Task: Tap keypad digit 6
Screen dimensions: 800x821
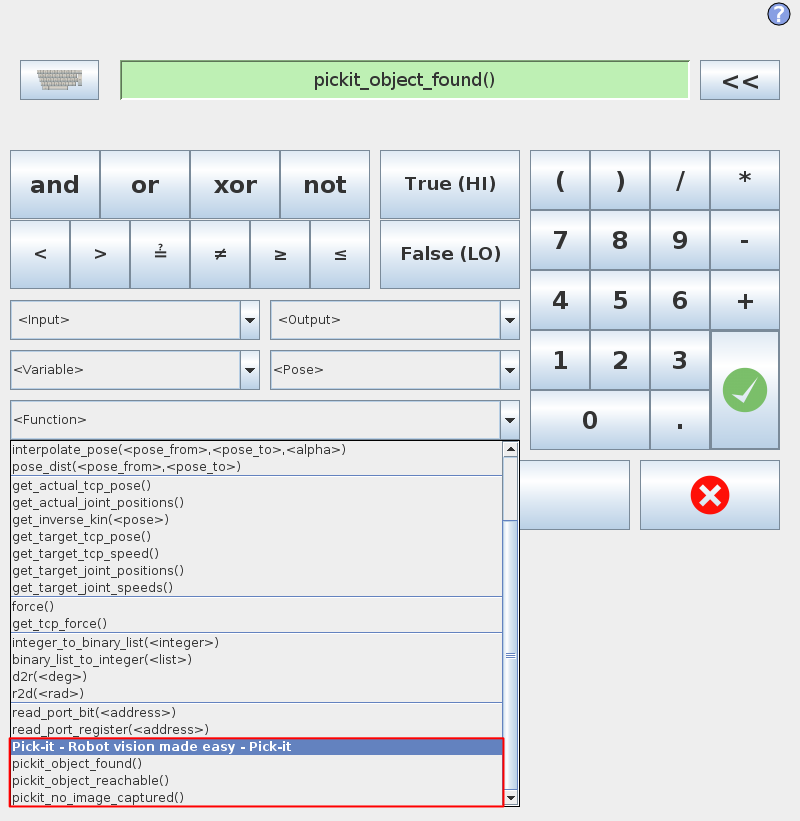Action: (x=680, y=300)
